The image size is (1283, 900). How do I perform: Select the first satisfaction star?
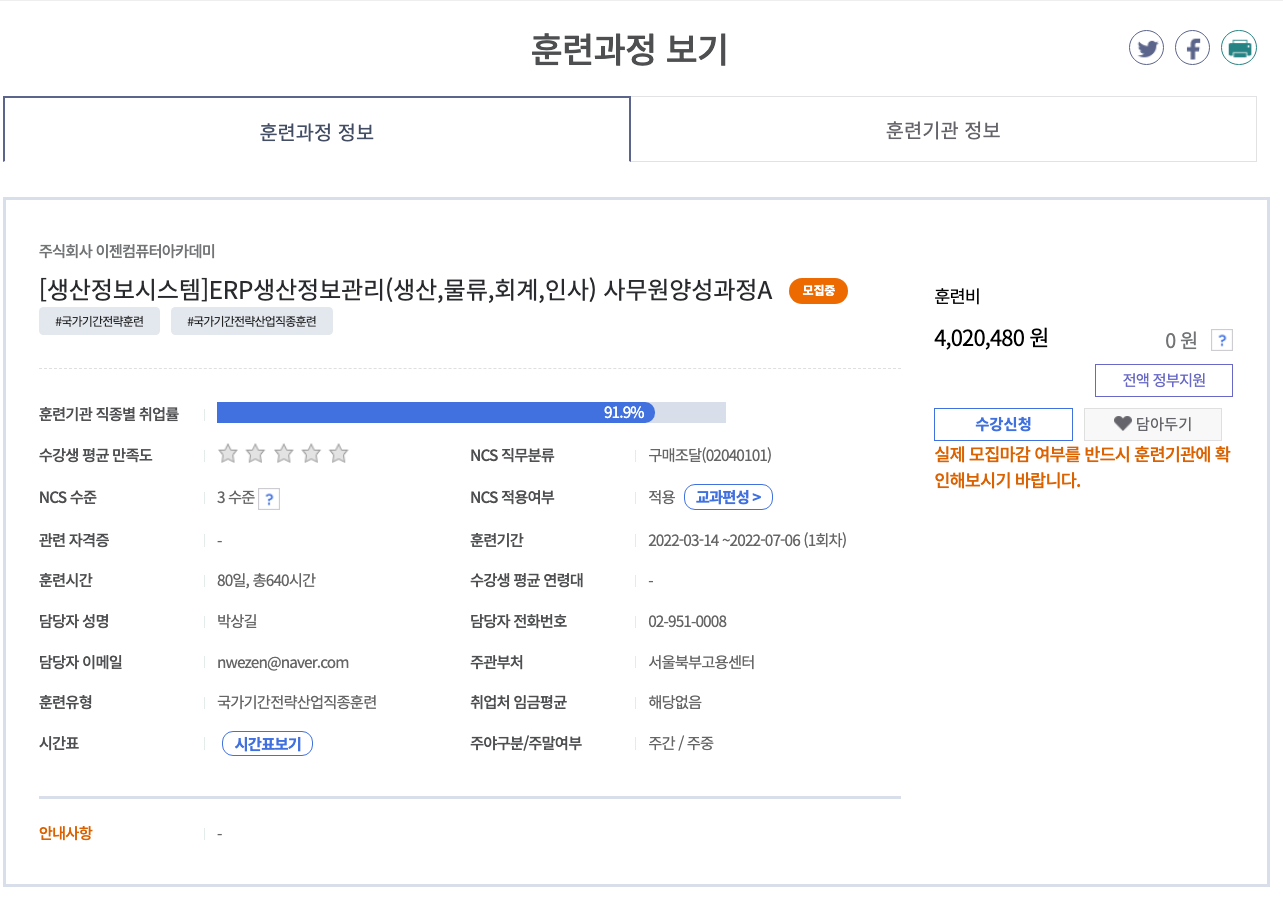228,454
